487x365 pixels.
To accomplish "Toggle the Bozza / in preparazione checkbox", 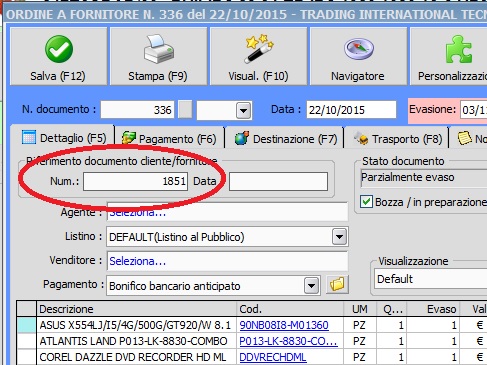I will tap(366, 202).
